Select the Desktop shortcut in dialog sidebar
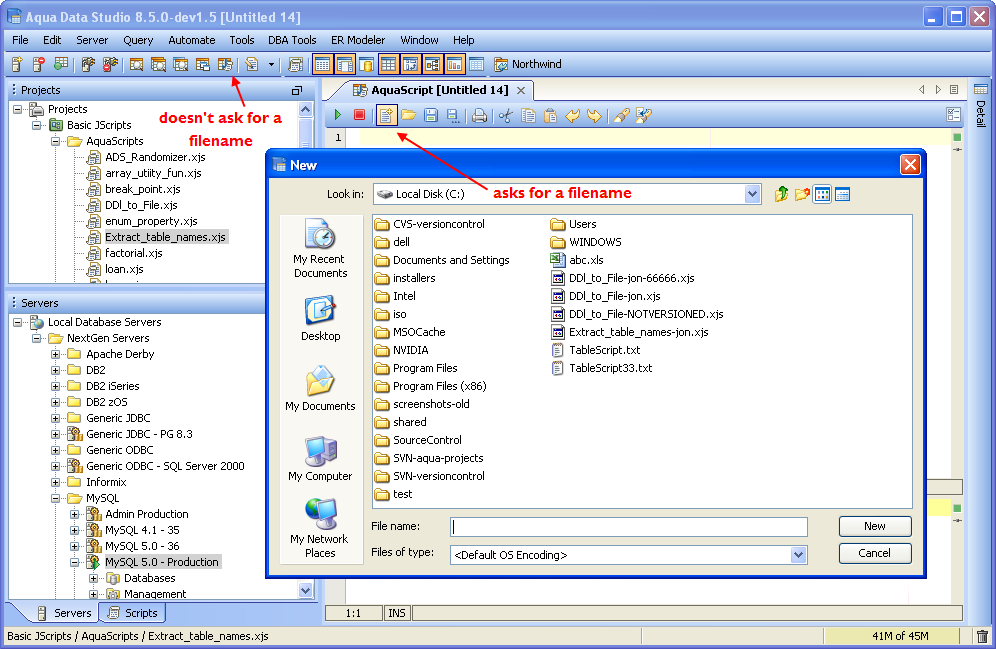 tap(320, 318)
